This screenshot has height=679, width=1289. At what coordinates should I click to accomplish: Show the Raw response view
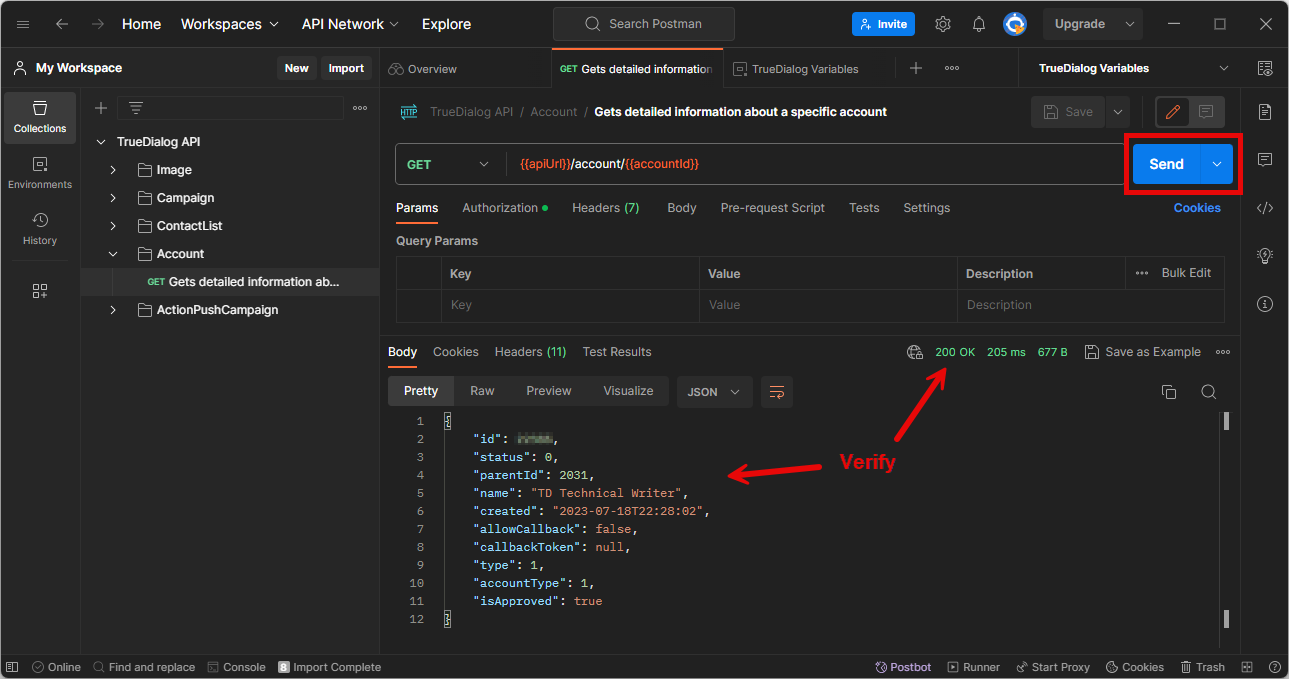482,391
